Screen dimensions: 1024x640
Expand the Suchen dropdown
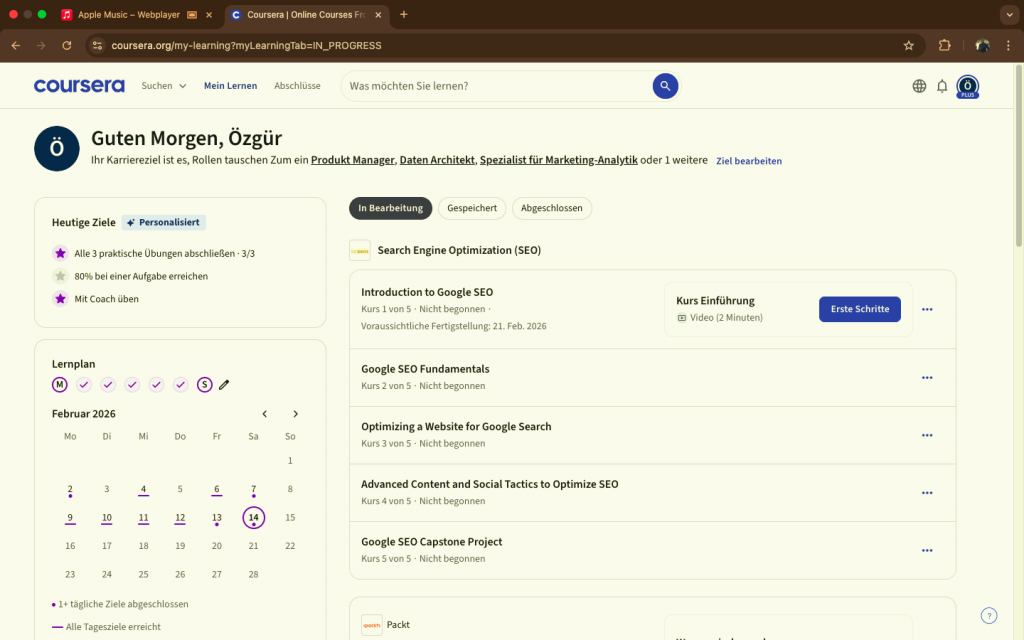(164, 86)
